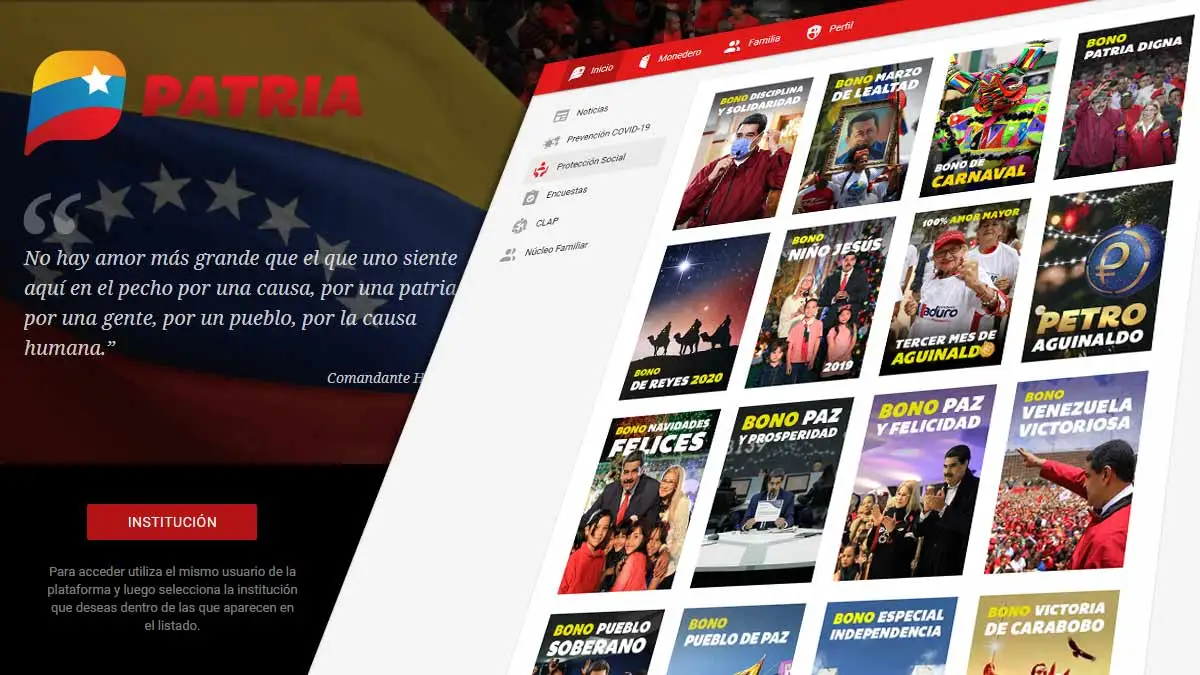
Task: Click the Patria flag speech-bubble logo
Action: [76, 102]
